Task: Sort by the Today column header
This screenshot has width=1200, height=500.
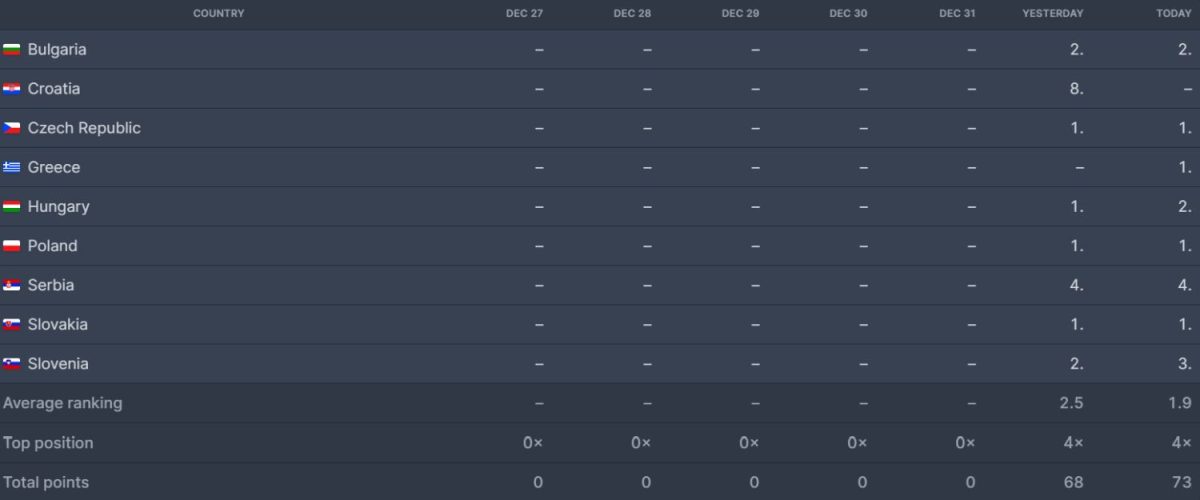Action: tap(1174, 14)
